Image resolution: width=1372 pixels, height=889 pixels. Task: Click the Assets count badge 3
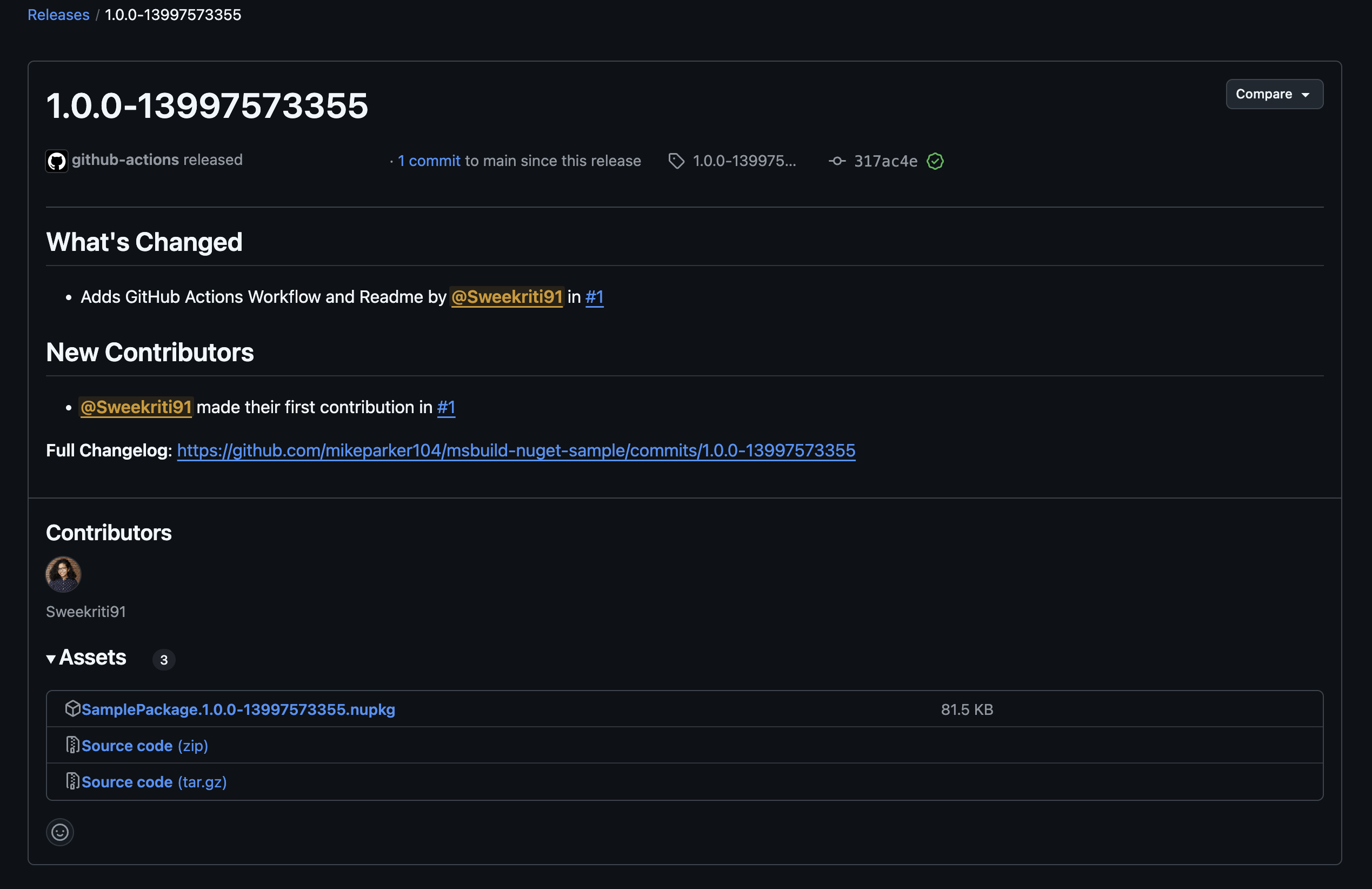coord(164,660)
